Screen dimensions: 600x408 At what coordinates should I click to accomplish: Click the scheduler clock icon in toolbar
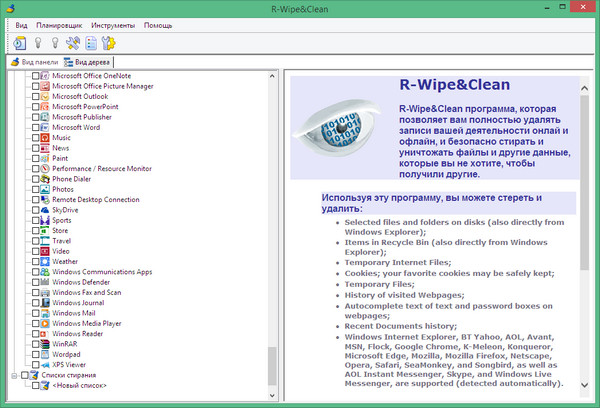(x=21, y=43)
